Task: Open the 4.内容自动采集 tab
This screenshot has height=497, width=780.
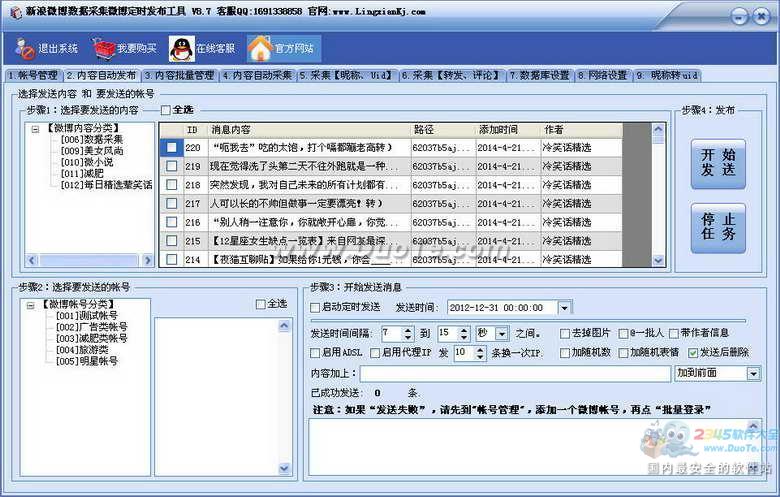Action: (x=257, y=75)
